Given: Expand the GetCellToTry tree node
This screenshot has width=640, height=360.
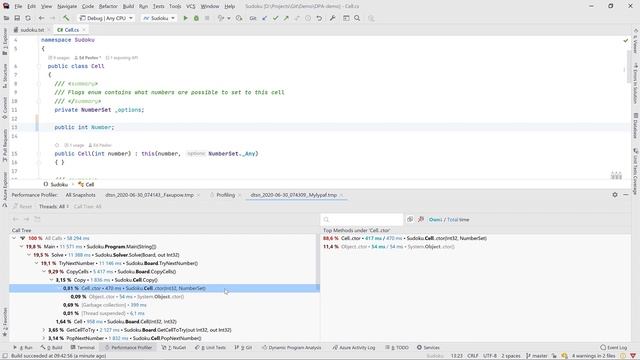Looking at the screenshot, I should pos(44,330).
